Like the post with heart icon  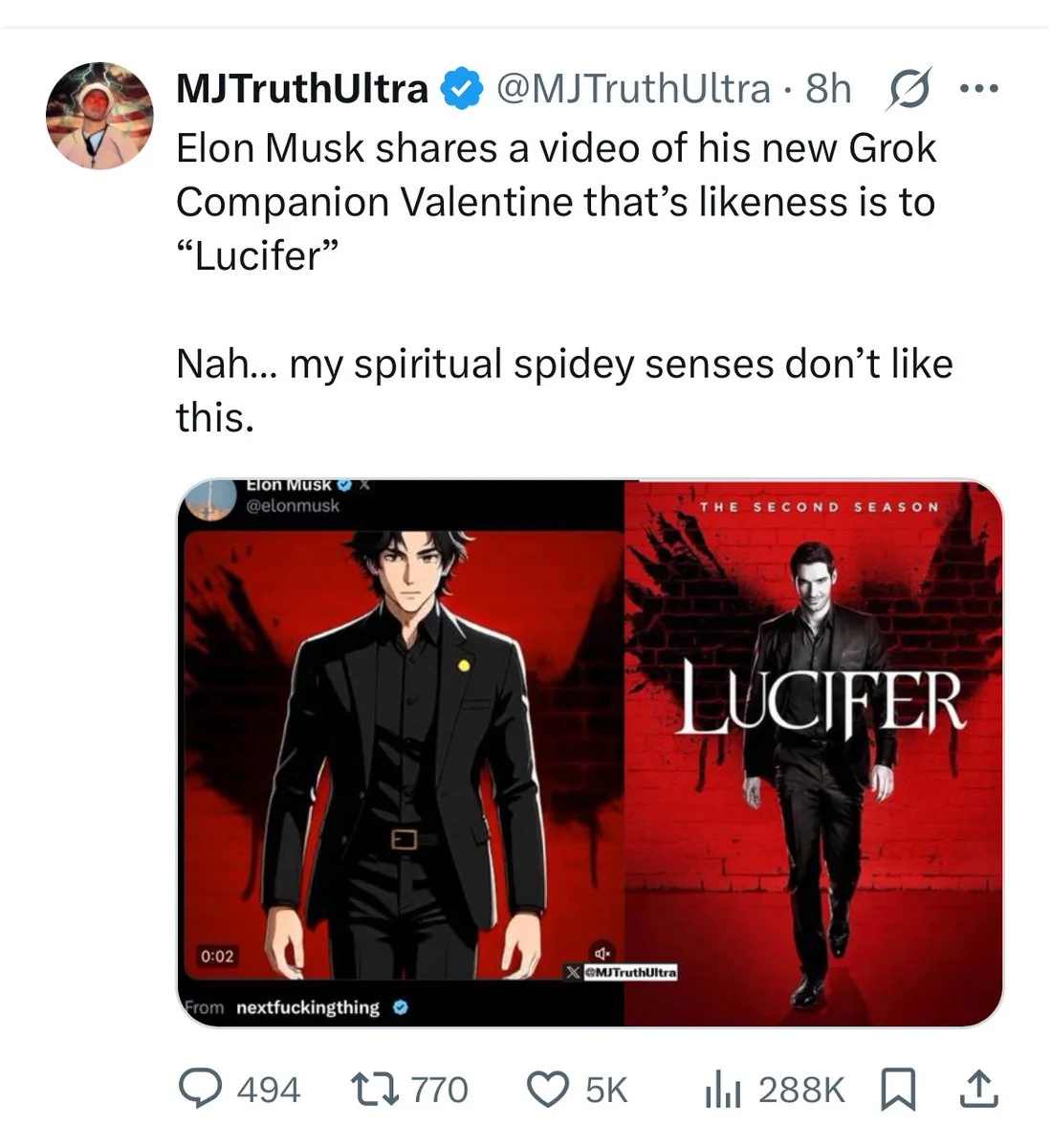[x=548, y=1089]
